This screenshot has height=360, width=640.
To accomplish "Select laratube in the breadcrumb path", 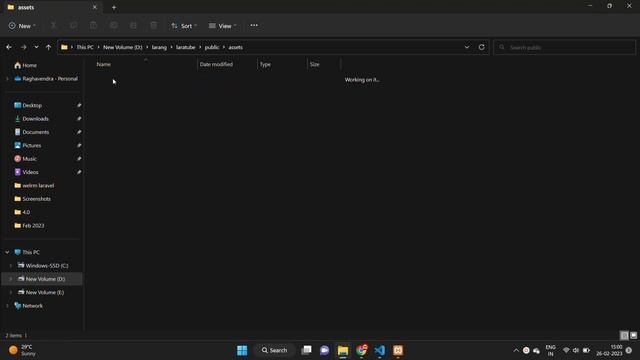I will coord(186,47).
